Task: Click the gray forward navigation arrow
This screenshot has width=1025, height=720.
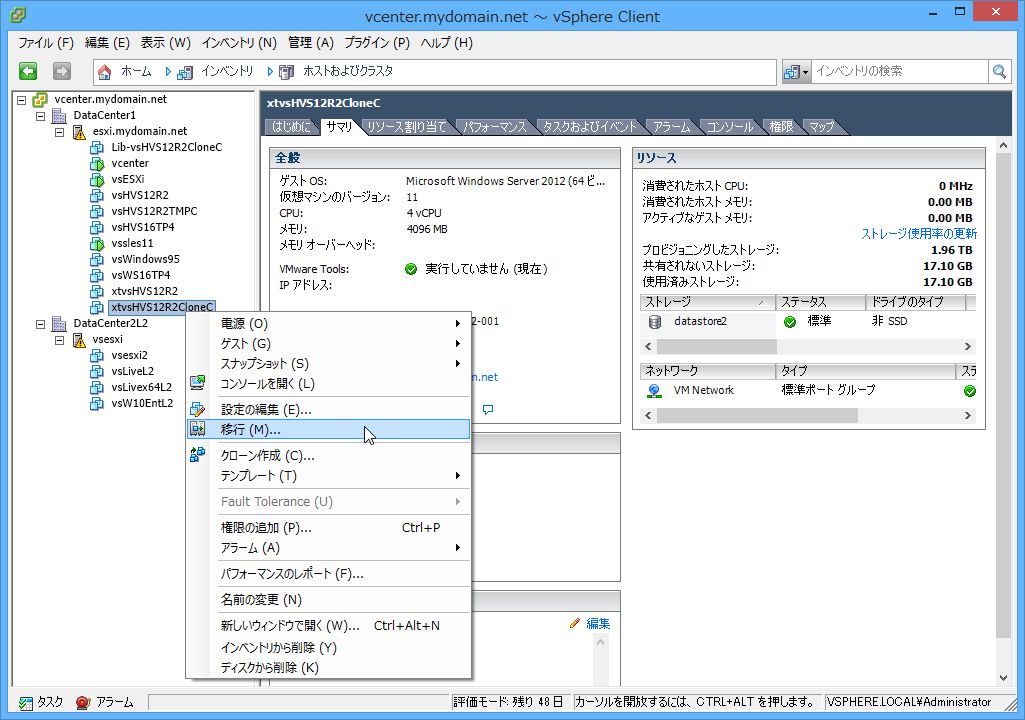Action: click(x=61, y=71)
